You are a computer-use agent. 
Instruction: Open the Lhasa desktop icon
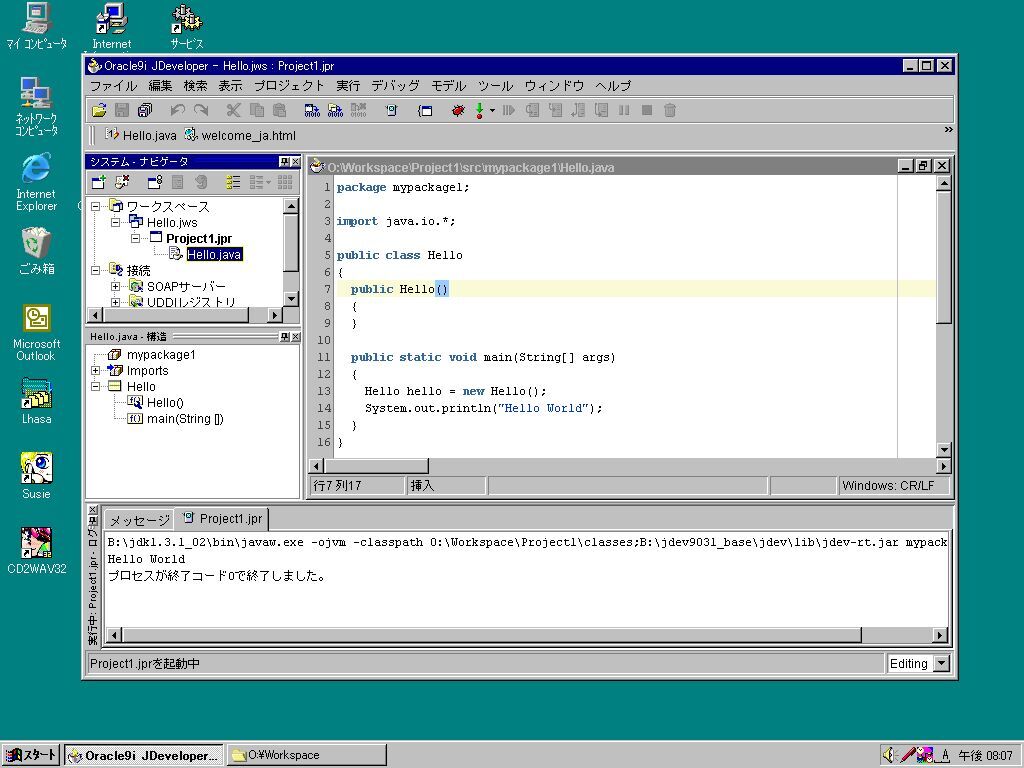[x=37, y=402]
